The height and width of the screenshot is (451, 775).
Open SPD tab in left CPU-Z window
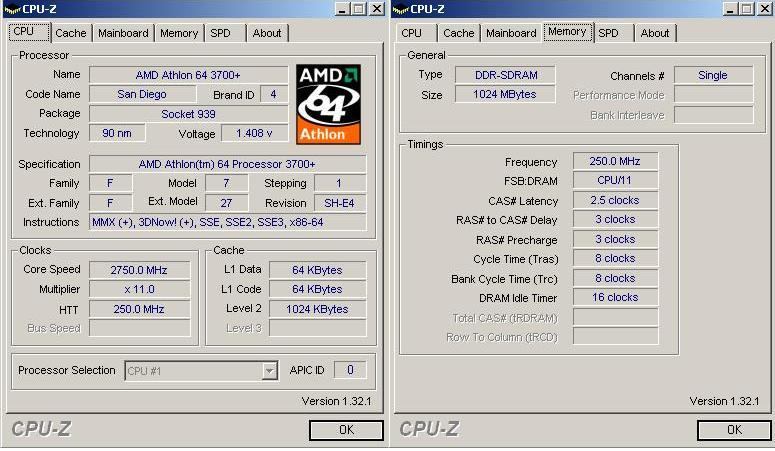(x=220, y=33)
